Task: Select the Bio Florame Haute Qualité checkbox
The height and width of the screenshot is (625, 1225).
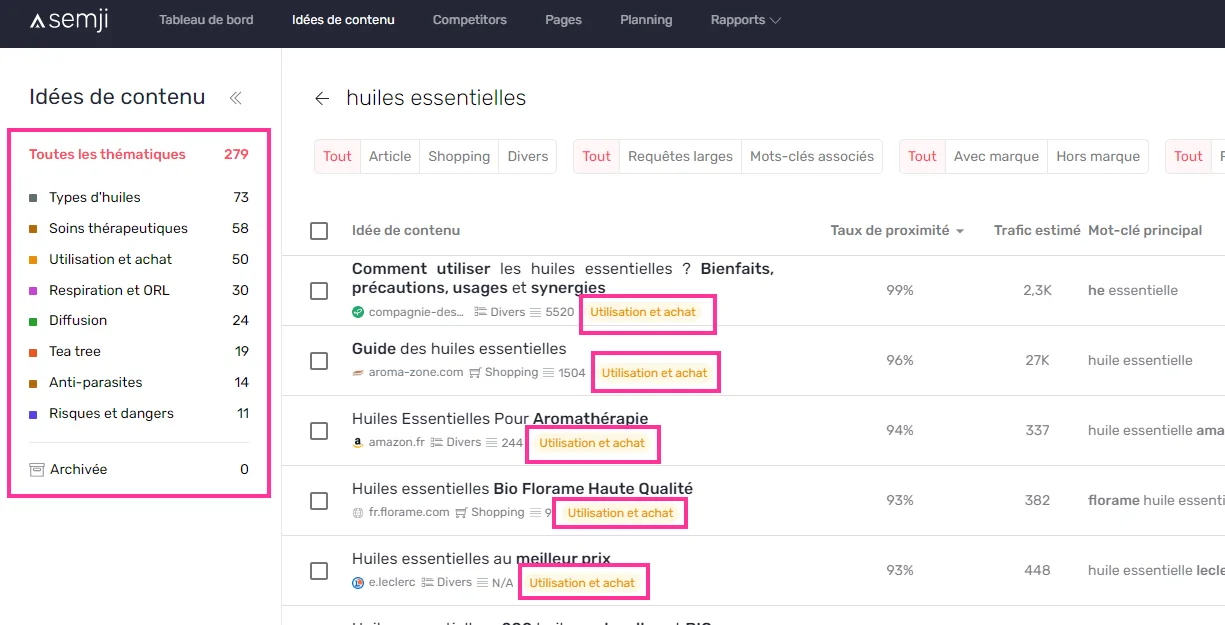Action: point(319,501)
